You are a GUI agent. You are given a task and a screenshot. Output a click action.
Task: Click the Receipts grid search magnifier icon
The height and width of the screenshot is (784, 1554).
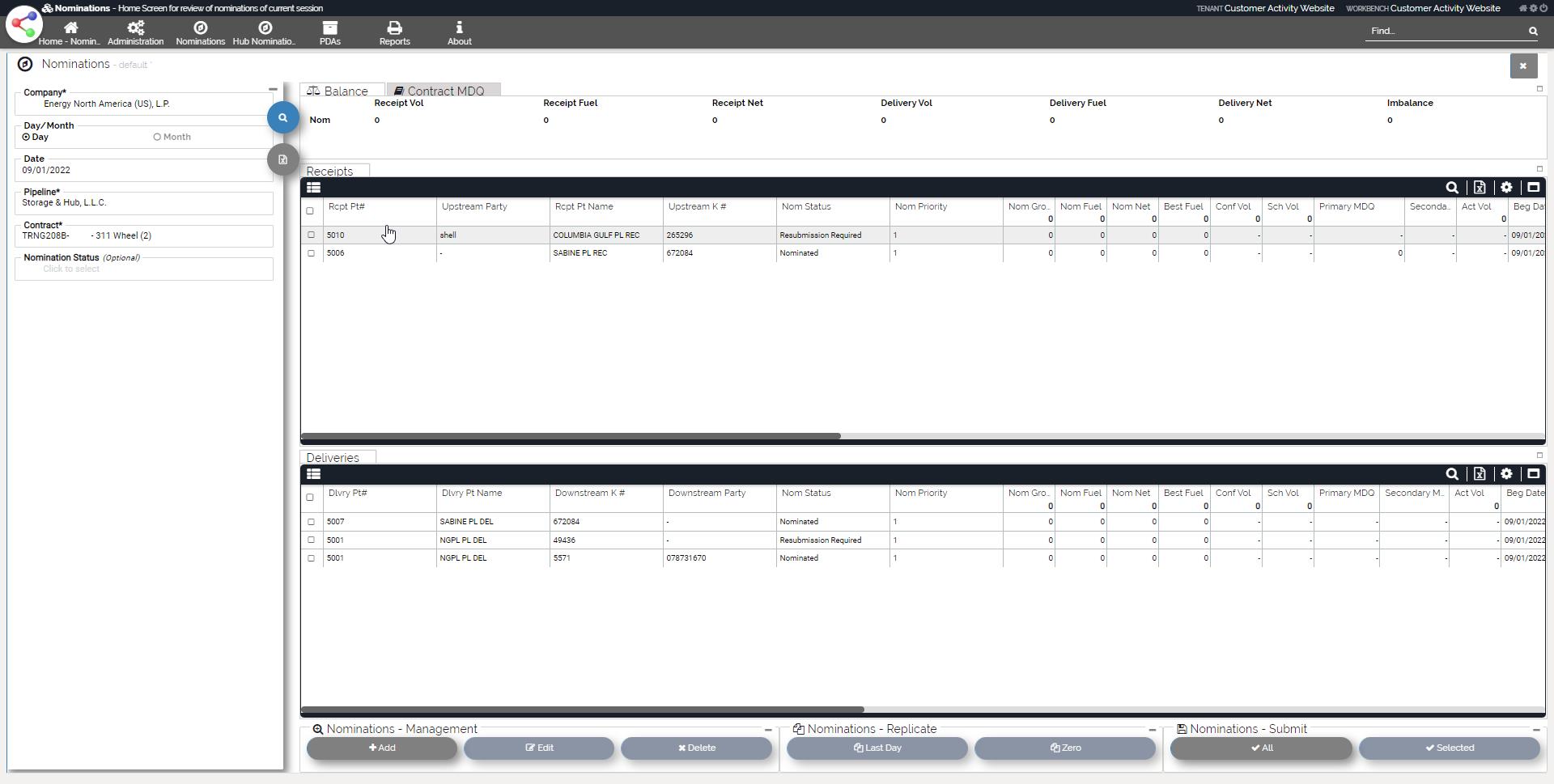[x=1452, y=188]
